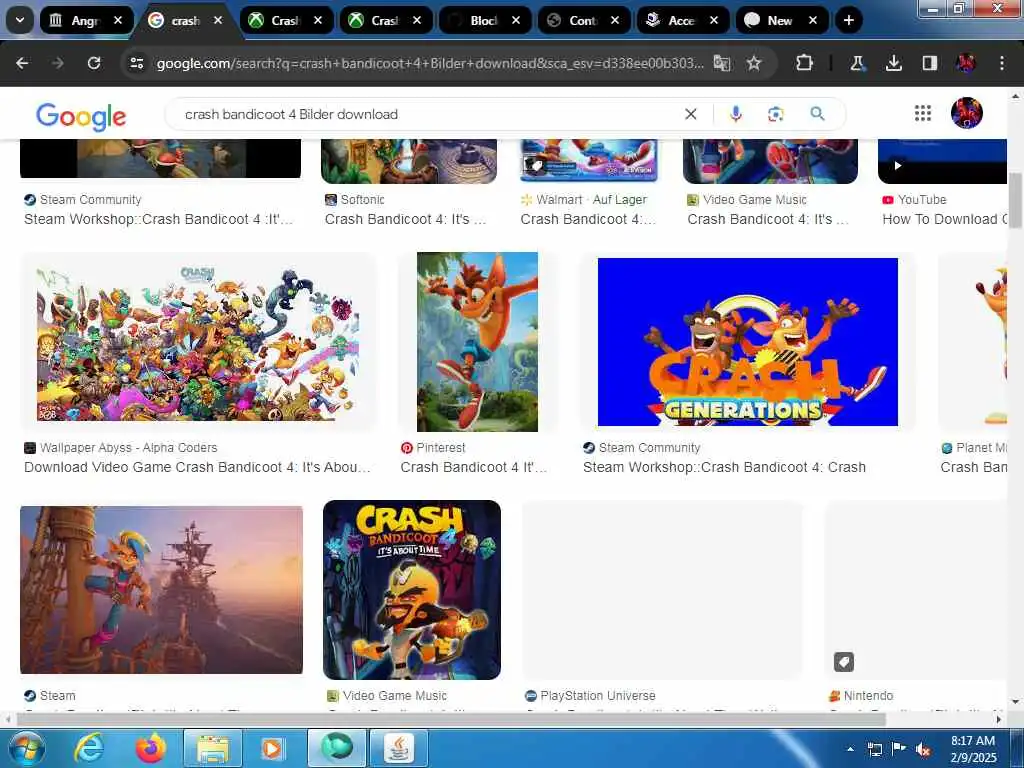Open Action Center flag icon in tray
The image size is (1024, 768).
click(899, 749)
